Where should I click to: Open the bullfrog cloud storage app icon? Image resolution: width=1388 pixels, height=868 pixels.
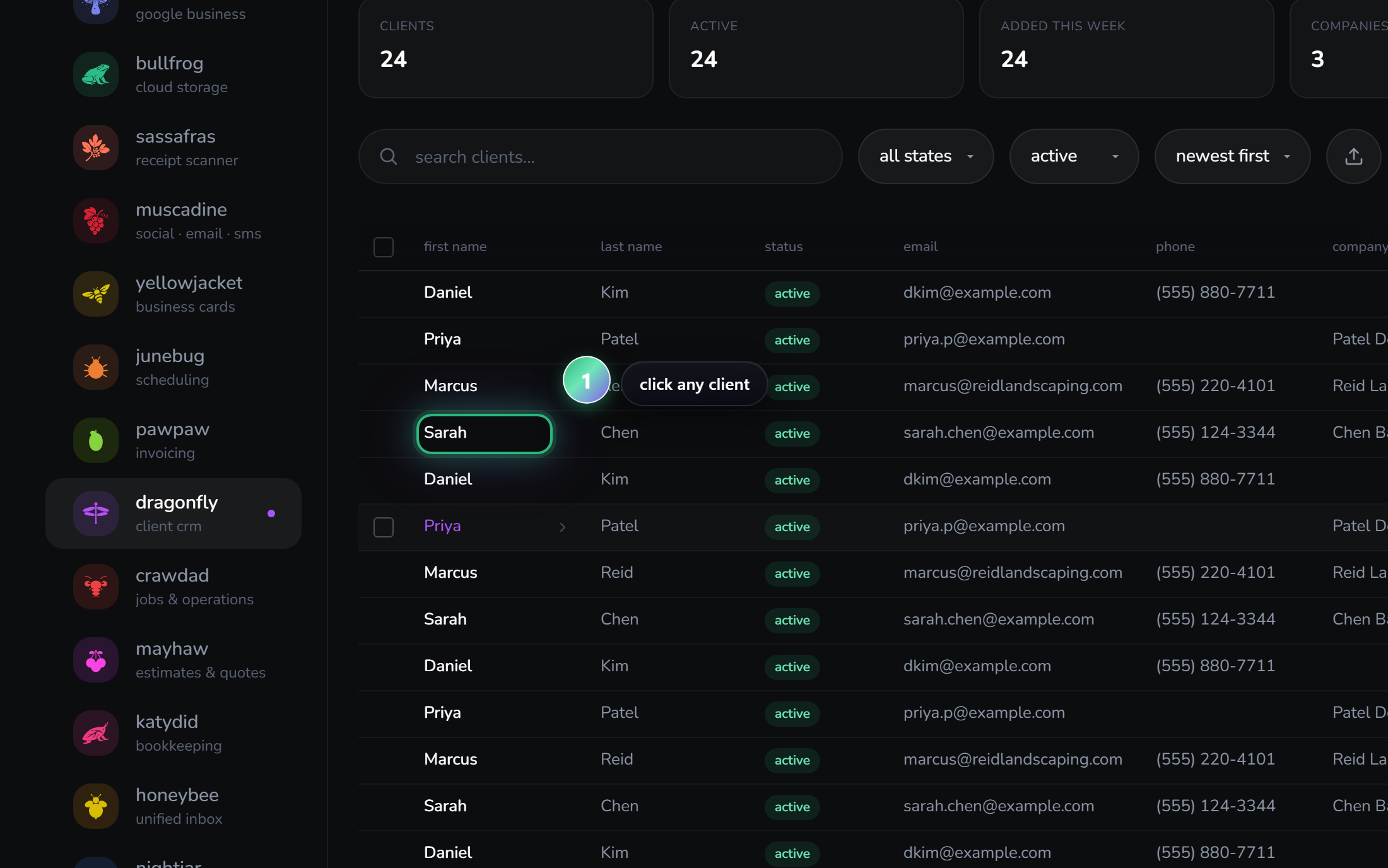[96, 74]
